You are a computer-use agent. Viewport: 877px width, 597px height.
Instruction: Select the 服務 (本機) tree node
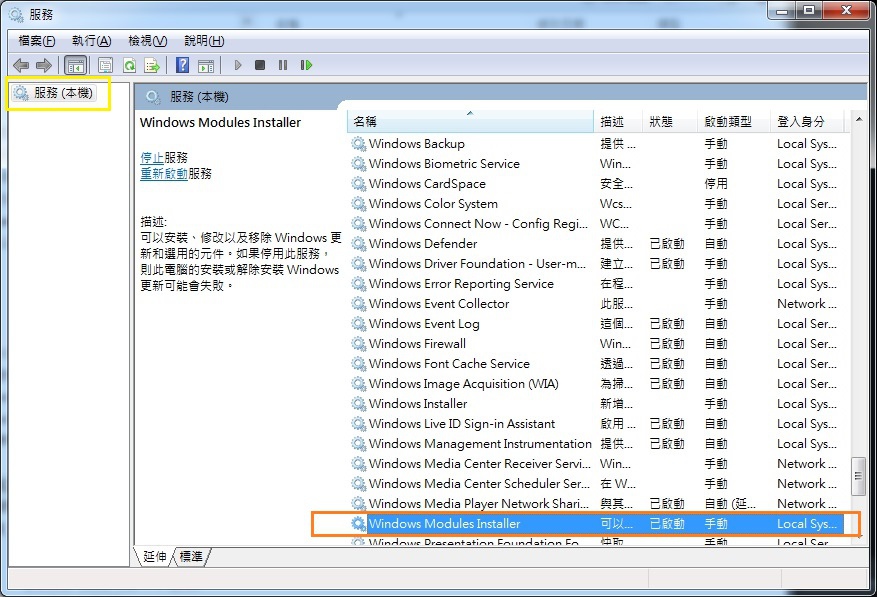pyautogui.click(x=54, y=93)
